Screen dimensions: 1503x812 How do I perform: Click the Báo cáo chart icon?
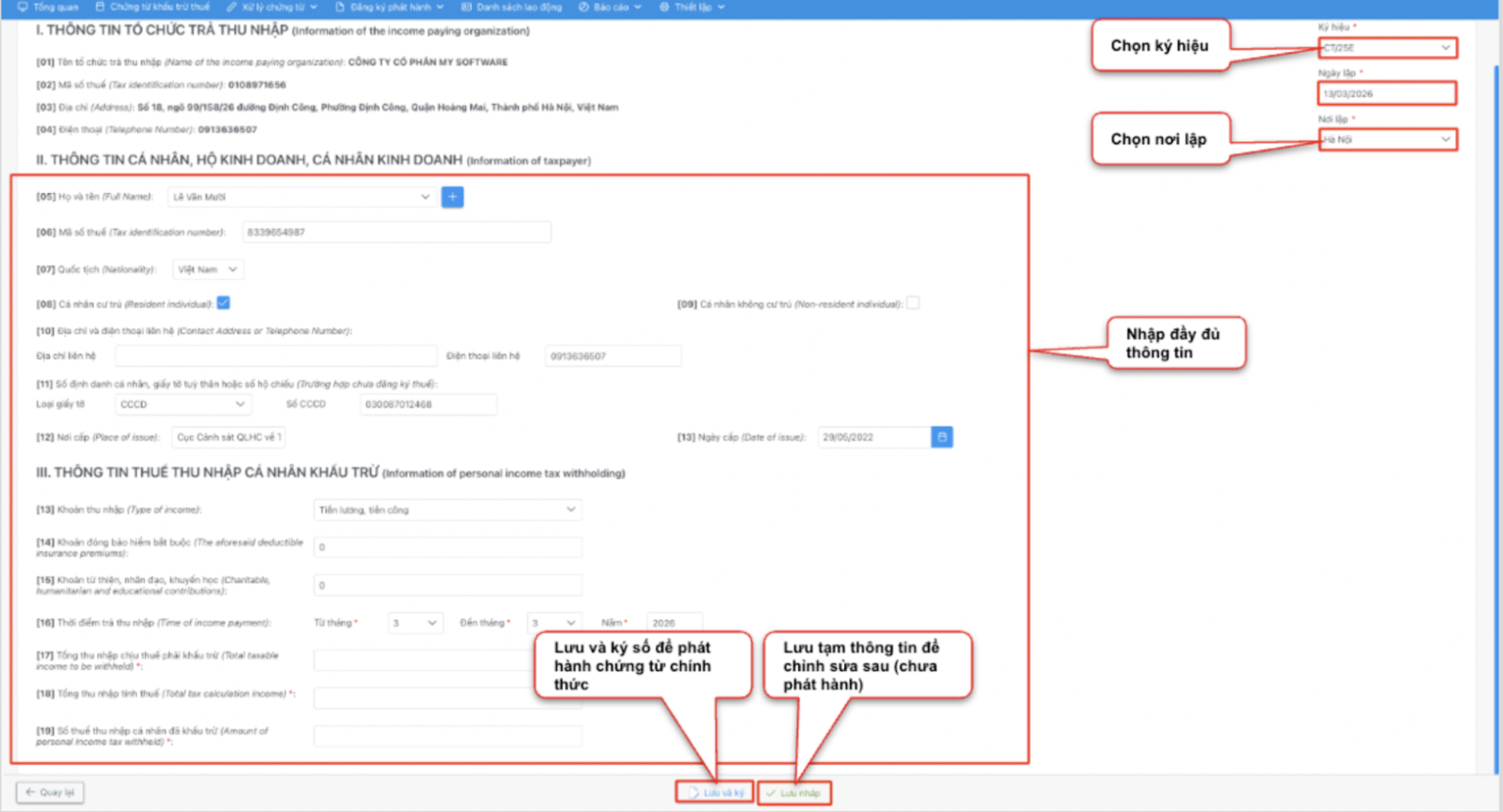pyautogui.click(x=583, y=7)
